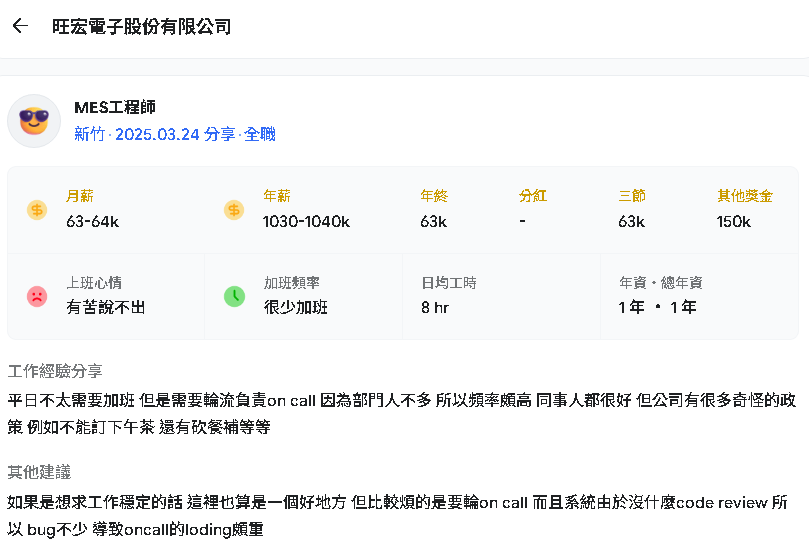Click the 月薪 label

[x=79, y=196]
